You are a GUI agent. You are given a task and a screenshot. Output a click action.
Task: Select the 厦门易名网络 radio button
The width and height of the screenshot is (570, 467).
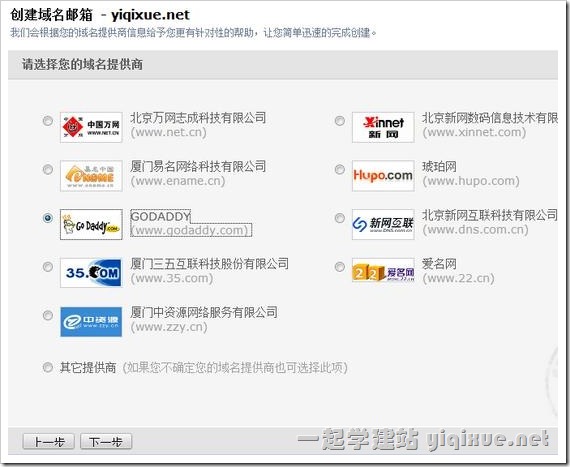click(48, 169)
